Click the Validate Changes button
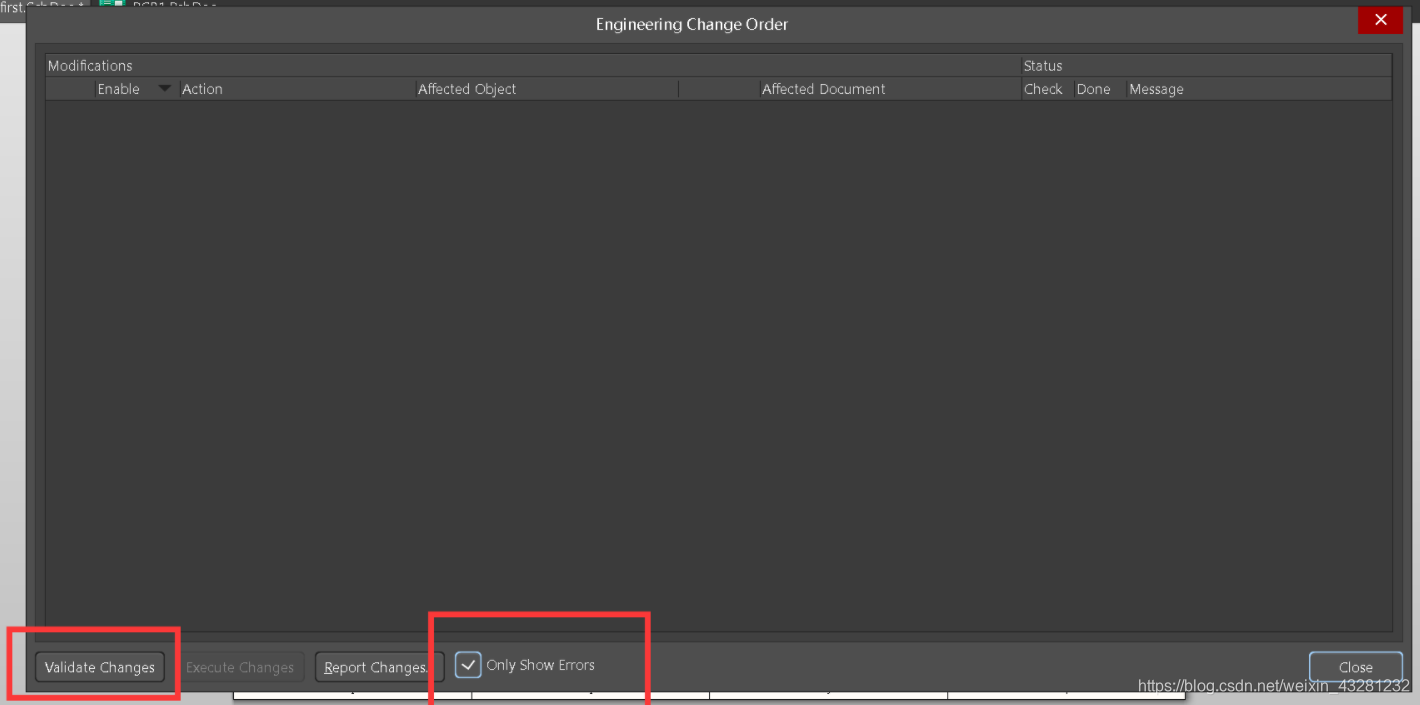 pyautogui.click(x=100, y=667)
